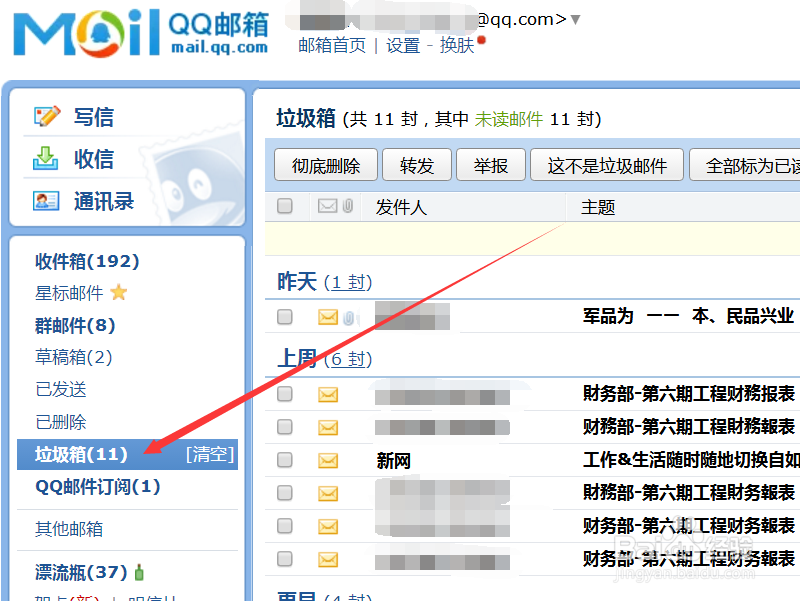The height and width of the screenshot is (601, 800).
Task: Click envelope icon of 军品为本 mail row
Action: coord(328,317)
